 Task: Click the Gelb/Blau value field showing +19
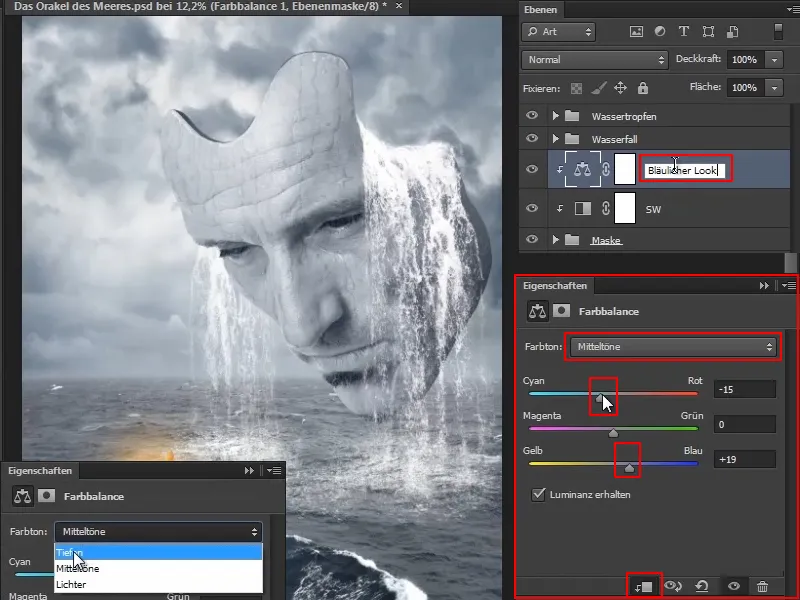(x=745, y=459)
